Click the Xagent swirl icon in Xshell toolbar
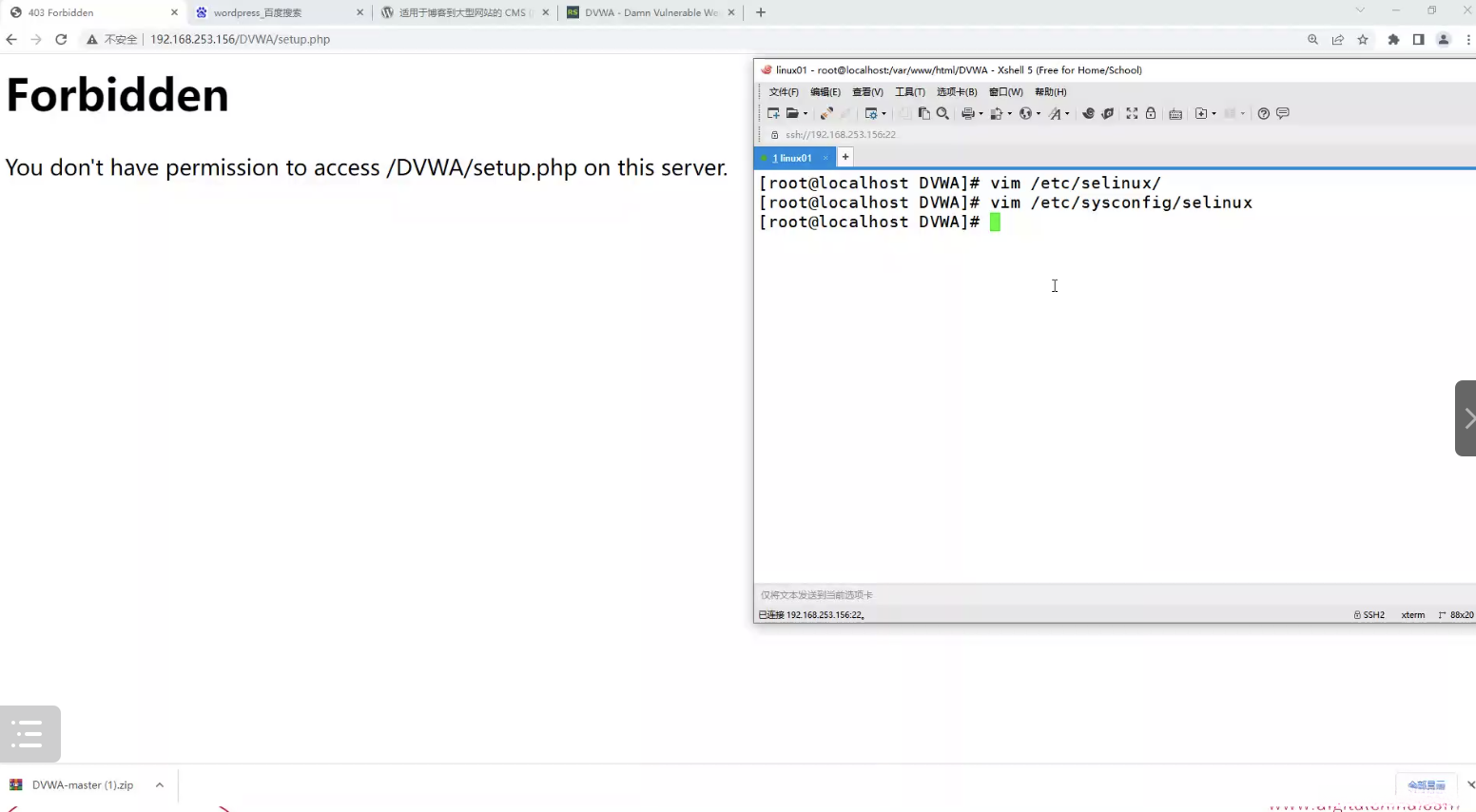Viewport: 1476px width, 812px height. tap(1089, 113)
